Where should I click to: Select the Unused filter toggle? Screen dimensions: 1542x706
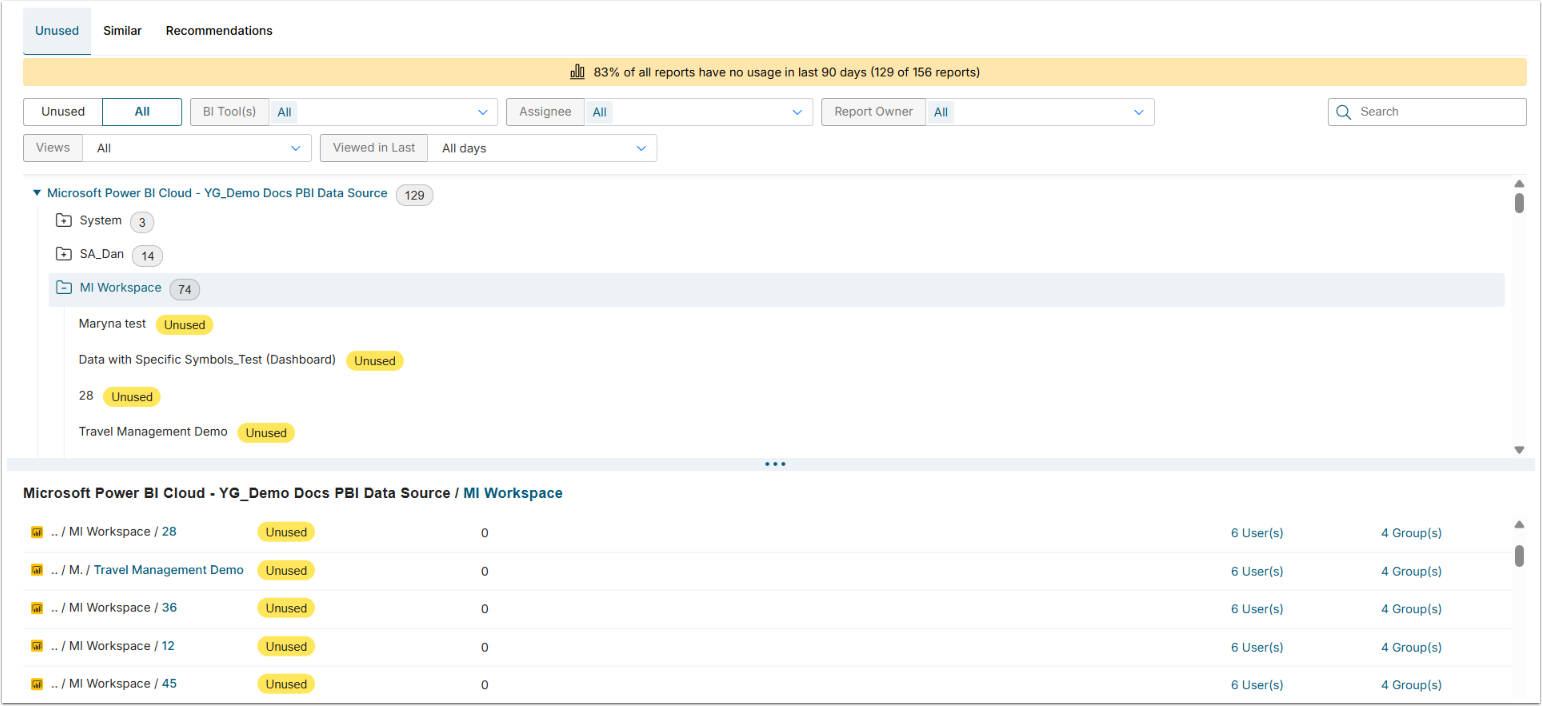click(x=63, y=112)
